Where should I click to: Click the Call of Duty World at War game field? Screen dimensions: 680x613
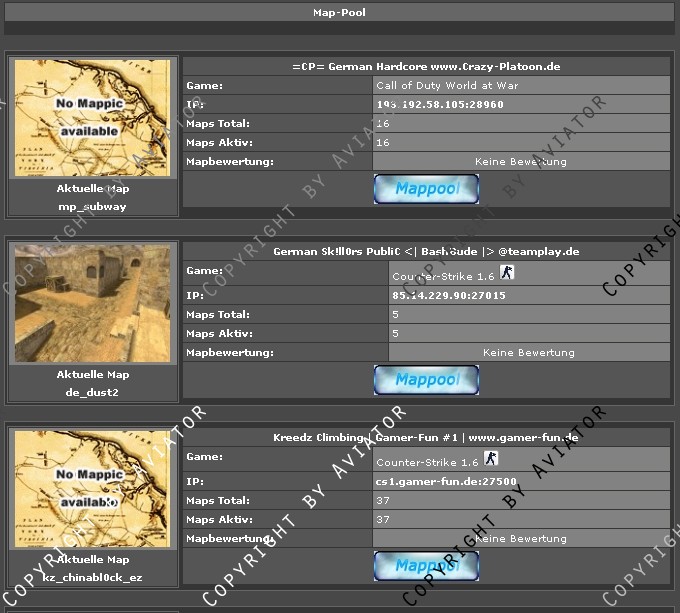(x=521, y=85)
